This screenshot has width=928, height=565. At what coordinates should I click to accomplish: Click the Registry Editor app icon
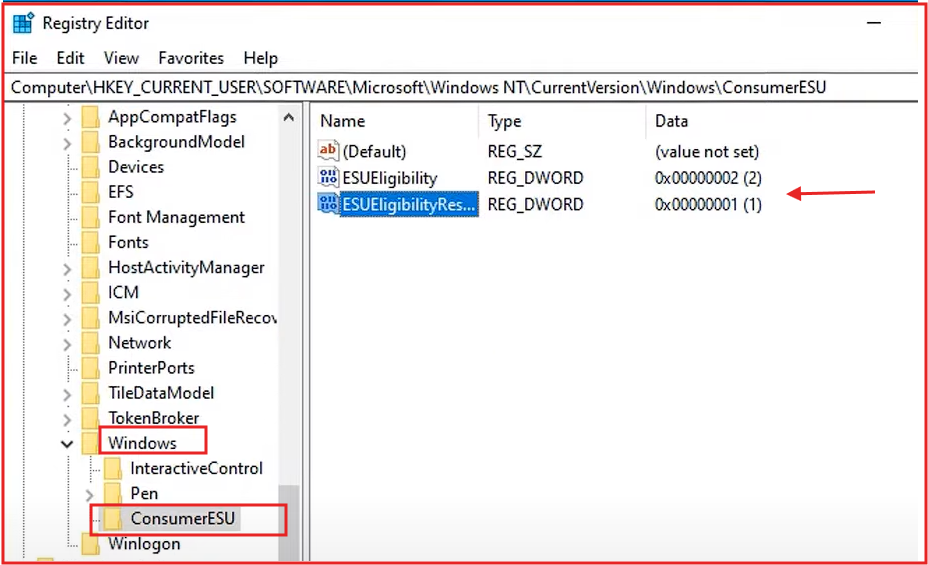pyautogui.click(x=23, y=23)
